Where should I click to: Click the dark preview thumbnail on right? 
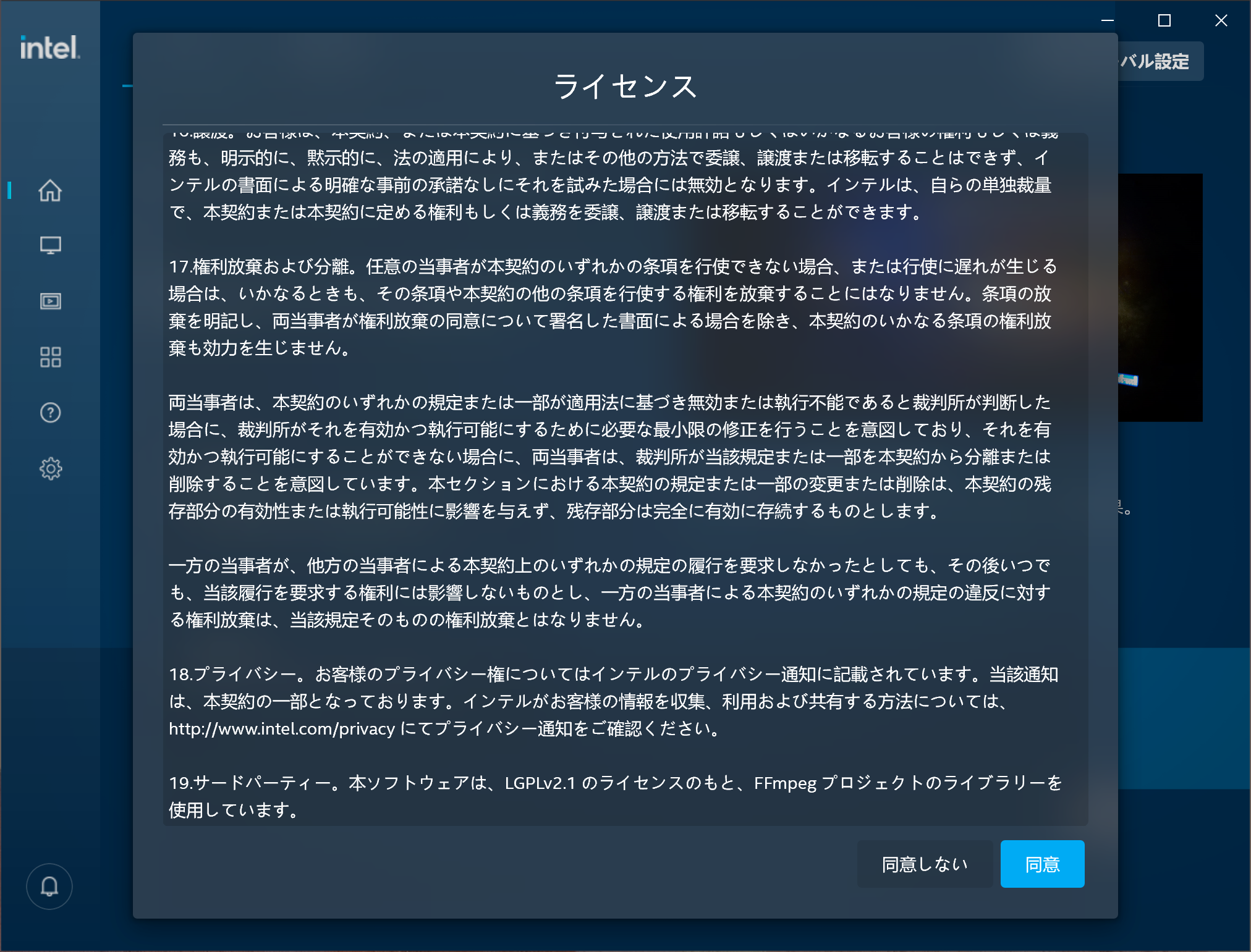[1160, 297]
